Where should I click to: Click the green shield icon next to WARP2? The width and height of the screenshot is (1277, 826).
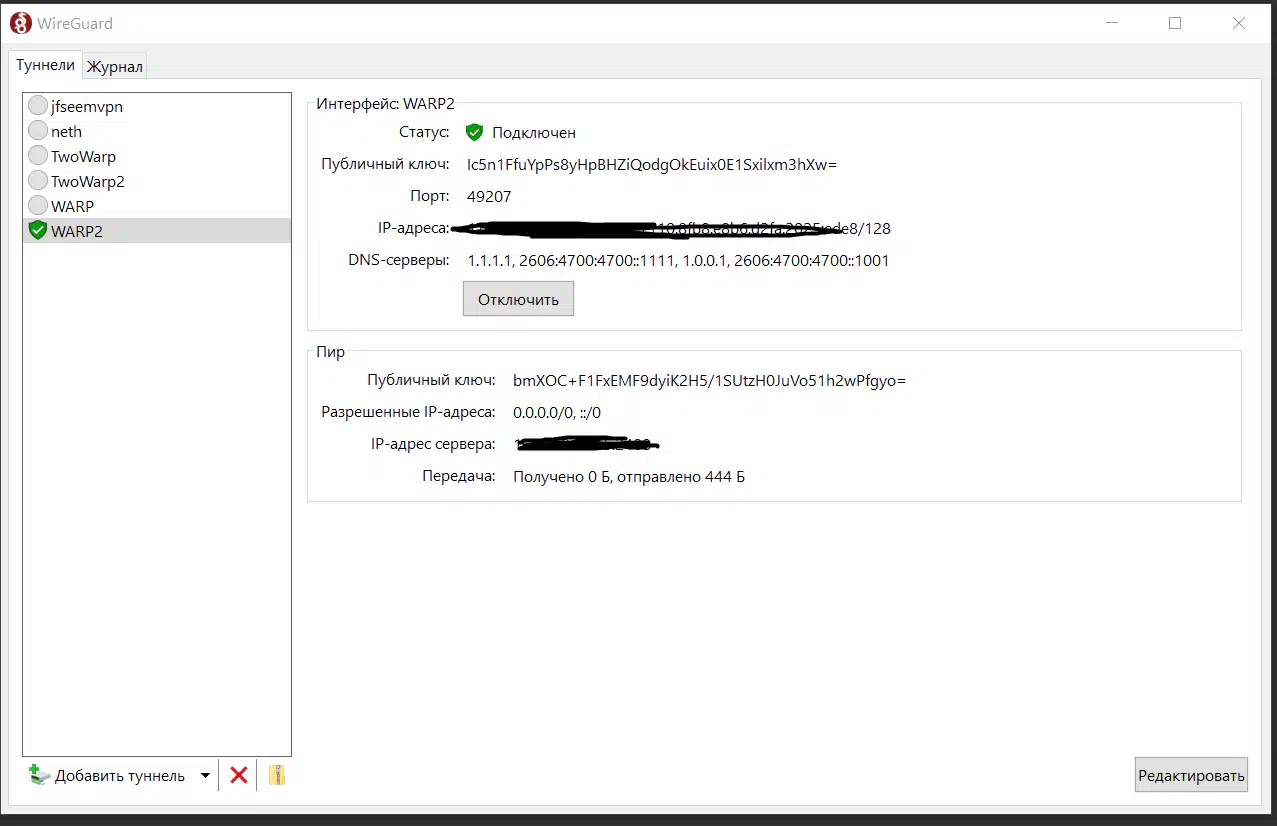[x=38, y=231]
